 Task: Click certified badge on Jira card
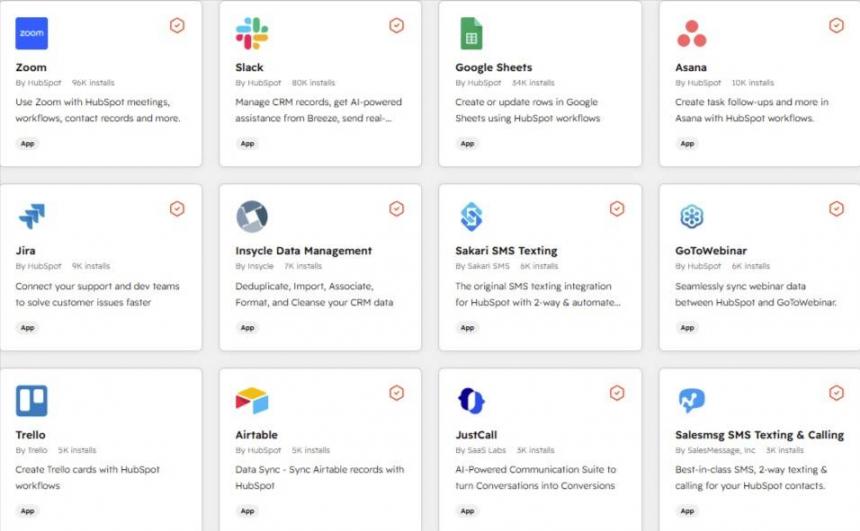177,208
